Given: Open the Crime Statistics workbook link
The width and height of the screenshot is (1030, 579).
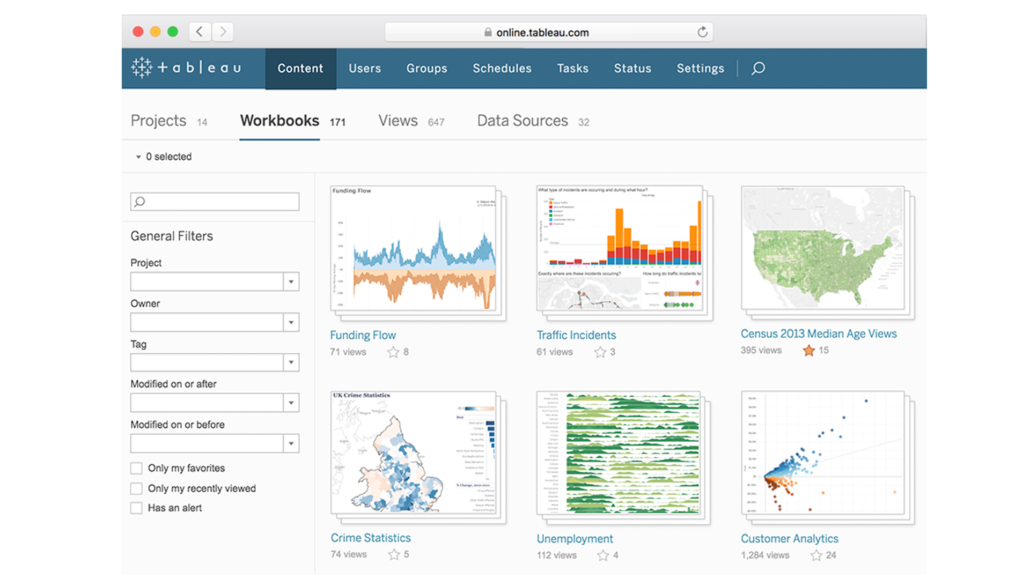Looking at the screenshot, I should click(x=371, y=537).
